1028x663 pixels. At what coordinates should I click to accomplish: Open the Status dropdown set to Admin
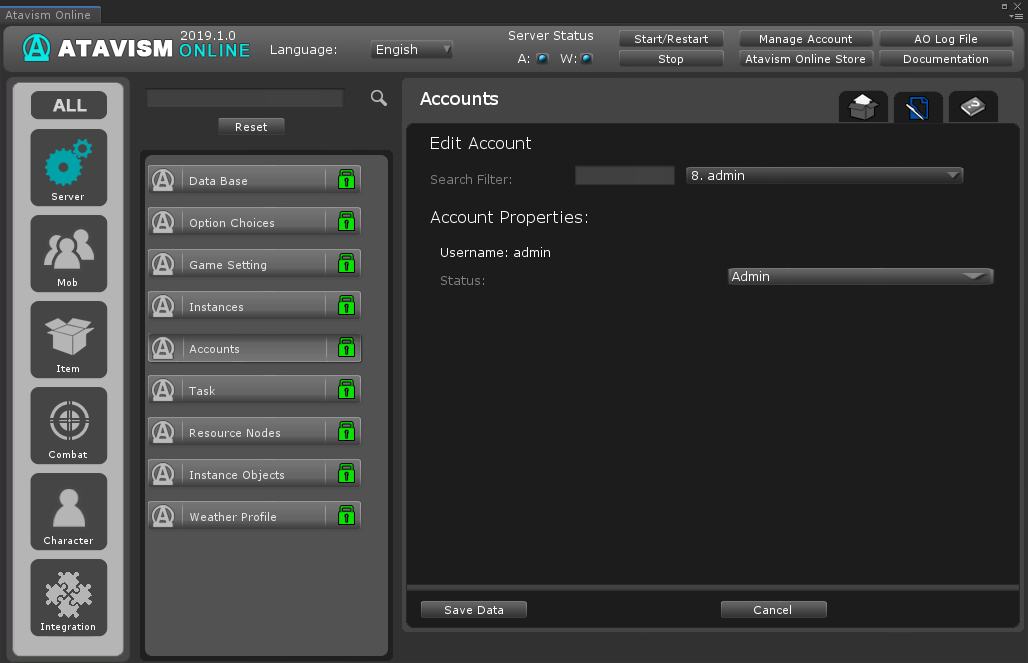click(860, 277)
